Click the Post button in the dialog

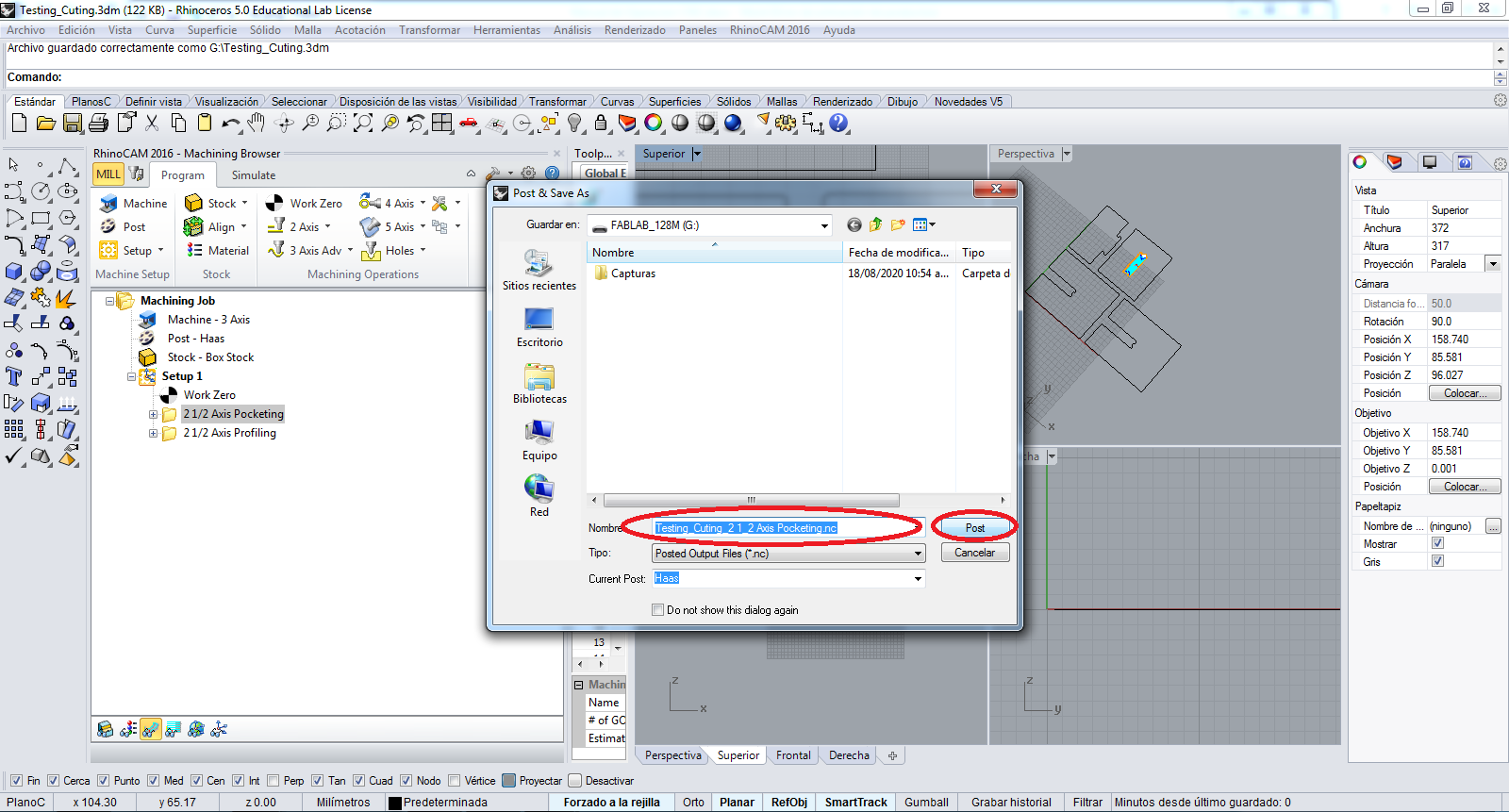[x=975, y=528]
